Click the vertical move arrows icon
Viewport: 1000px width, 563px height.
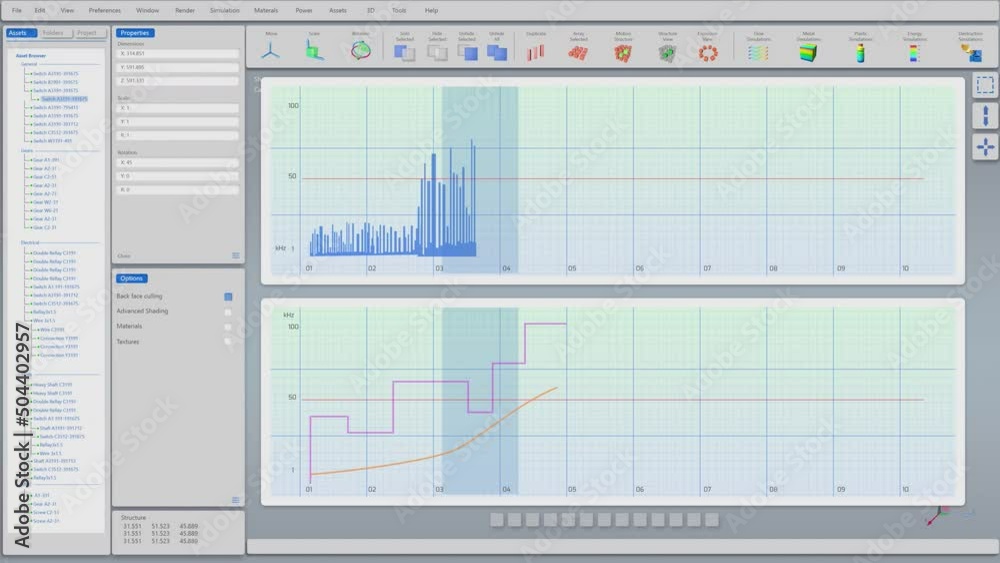coord(985,116)
